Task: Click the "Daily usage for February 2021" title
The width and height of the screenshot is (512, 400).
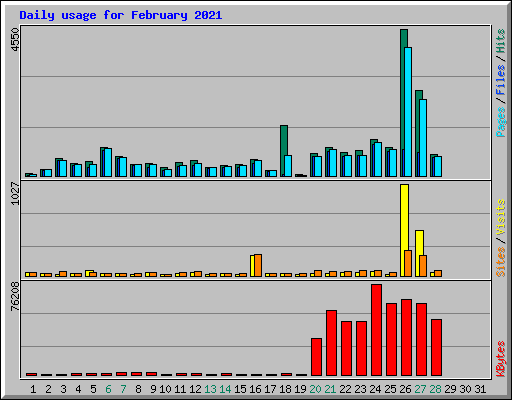Action: pos(121,15)
